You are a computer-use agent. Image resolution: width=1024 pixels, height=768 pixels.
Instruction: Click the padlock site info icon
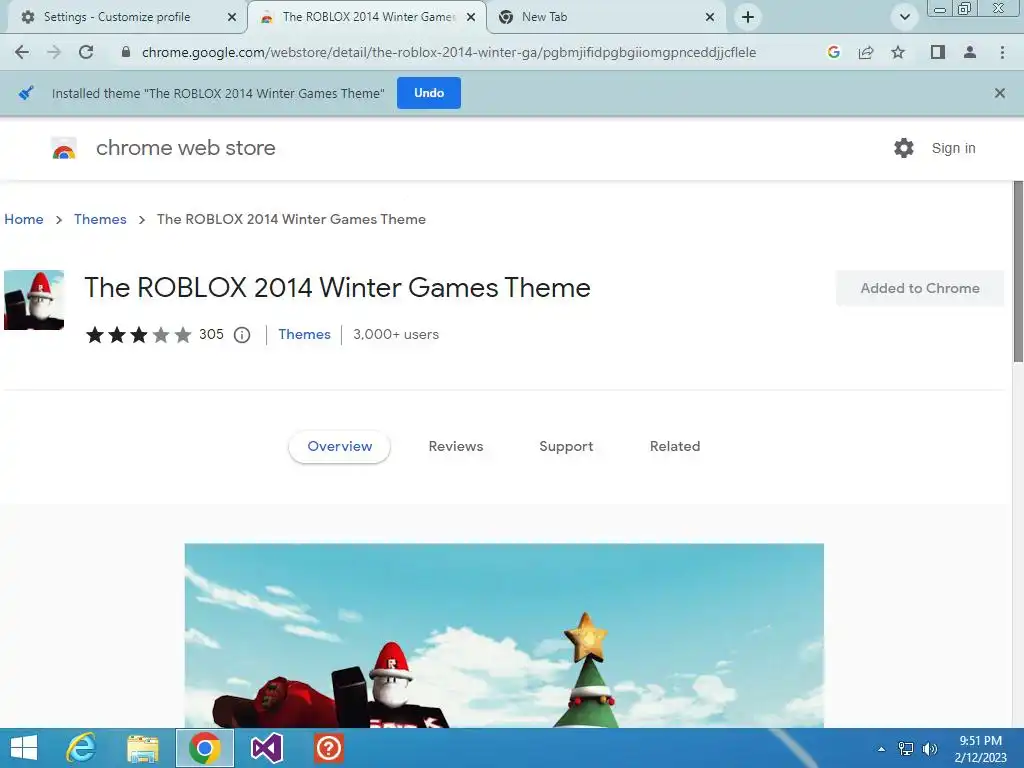pyautogui.click(x=126, y=52)
